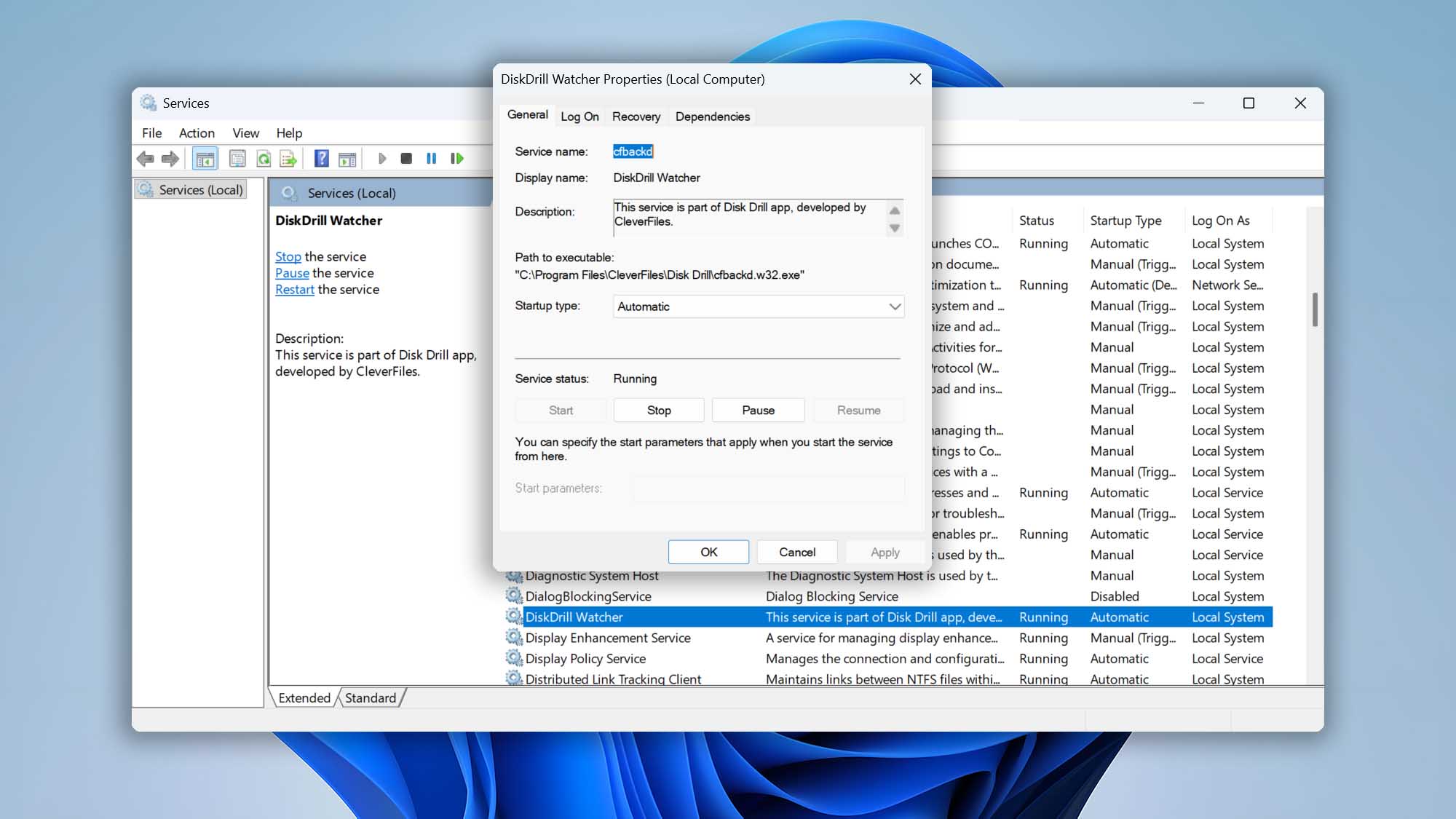Click gear icon beside DiskDrill Watcher row
1456x819 pixels.
tap(514, 617)
